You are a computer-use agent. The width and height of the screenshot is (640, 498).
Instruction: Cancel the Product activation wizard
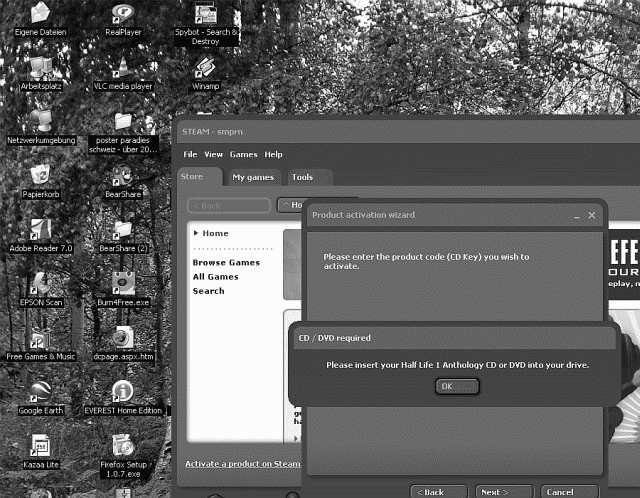(x=569, y=492)
